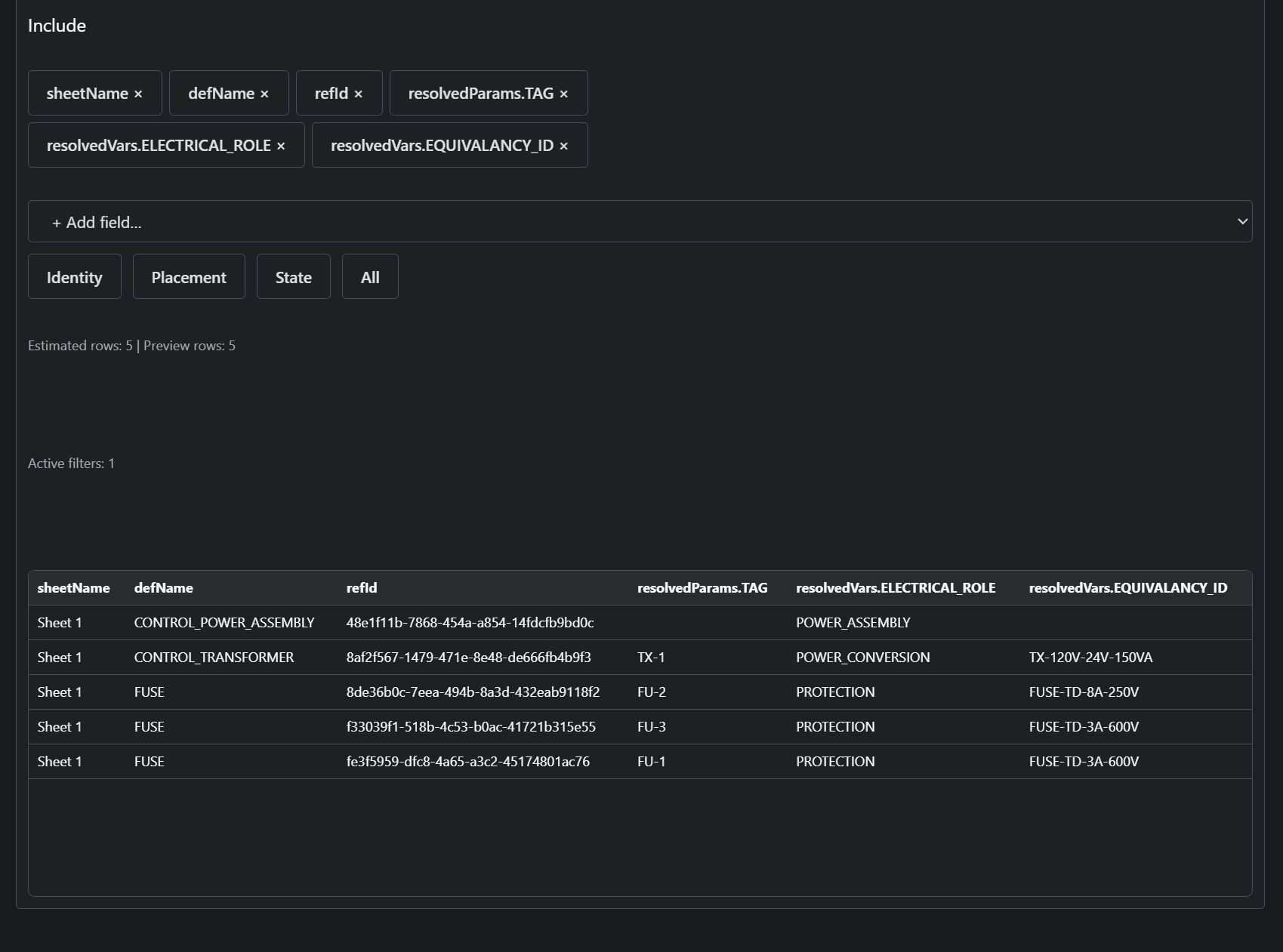Screen dimensions: 1283x952
Task: Click FUSE-TD-3A-600V in the FU-1 row
Action: [x=1084, y=762]
